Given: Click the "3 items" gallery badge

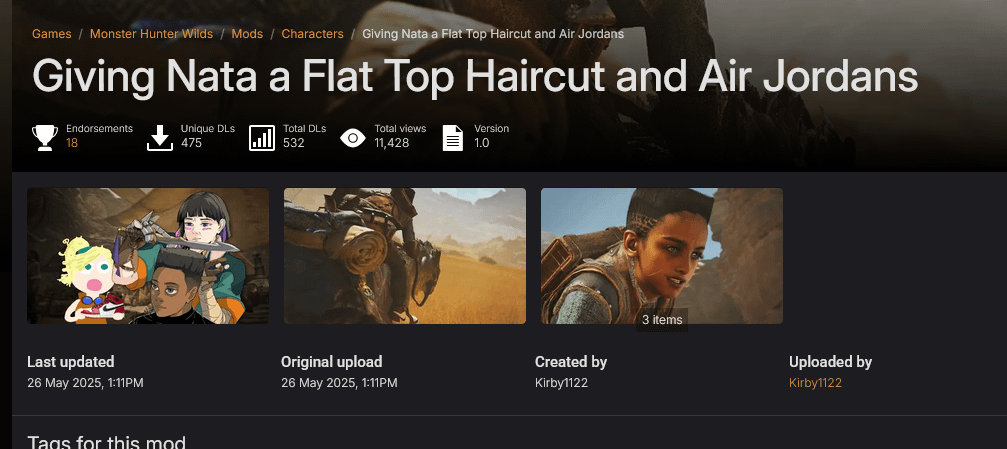Looking at the screenshot, I should point(662,319).
